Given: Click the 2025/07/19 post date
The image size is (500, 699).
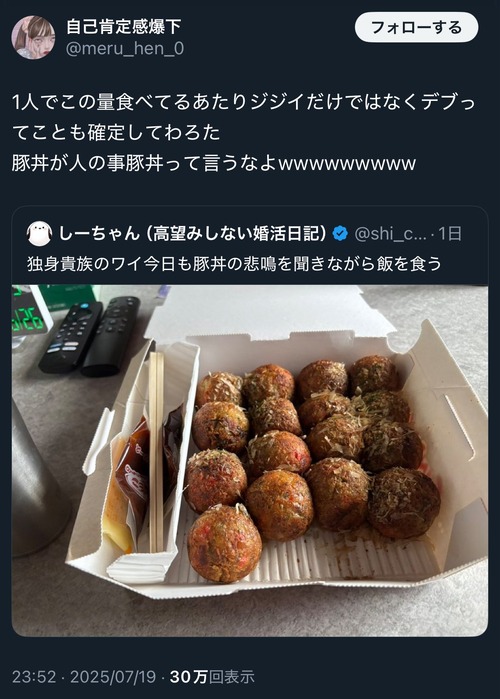Looking at the screenshot, I should pyautogui.click(x=113, y=677).
